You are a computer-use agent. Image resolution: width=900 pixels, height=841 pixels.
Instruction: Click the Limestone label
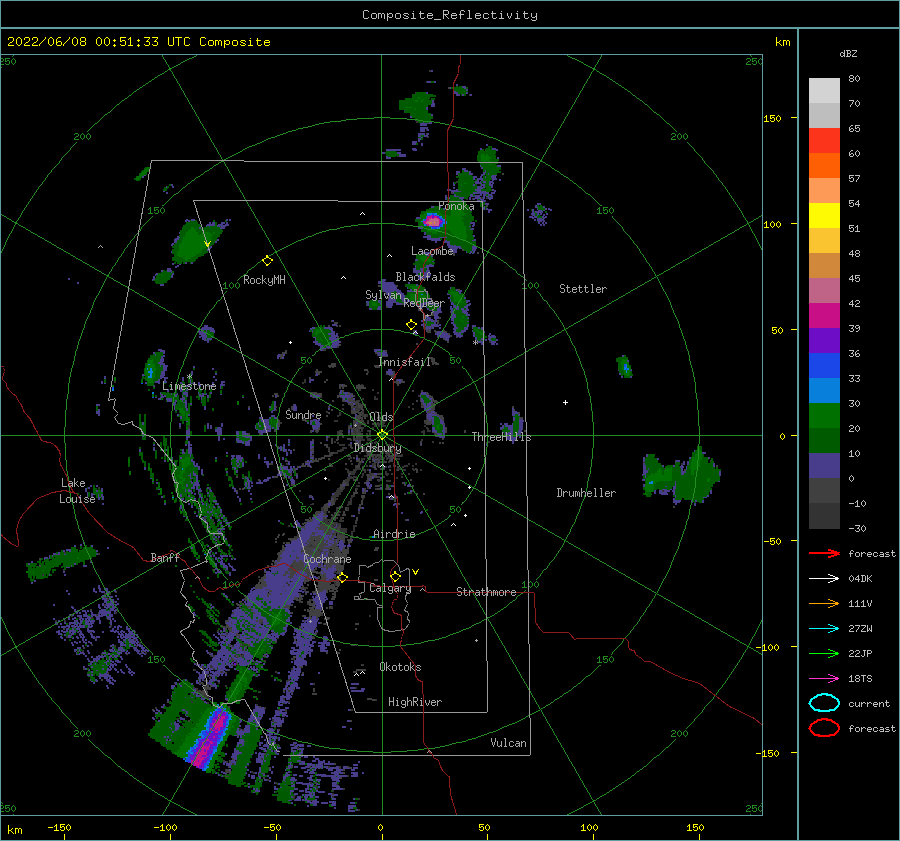pyautogui.click(x=189, y=386)
